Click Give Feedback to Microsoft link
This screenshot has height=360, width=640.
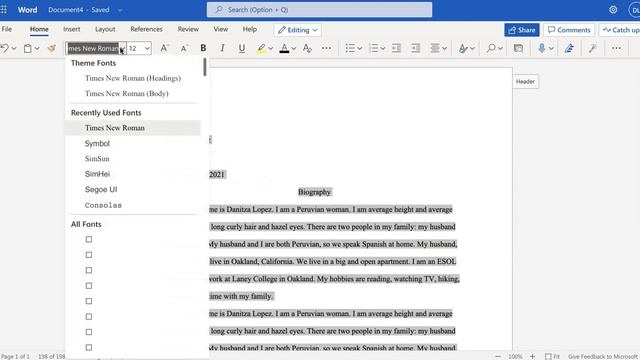[602, 356]
